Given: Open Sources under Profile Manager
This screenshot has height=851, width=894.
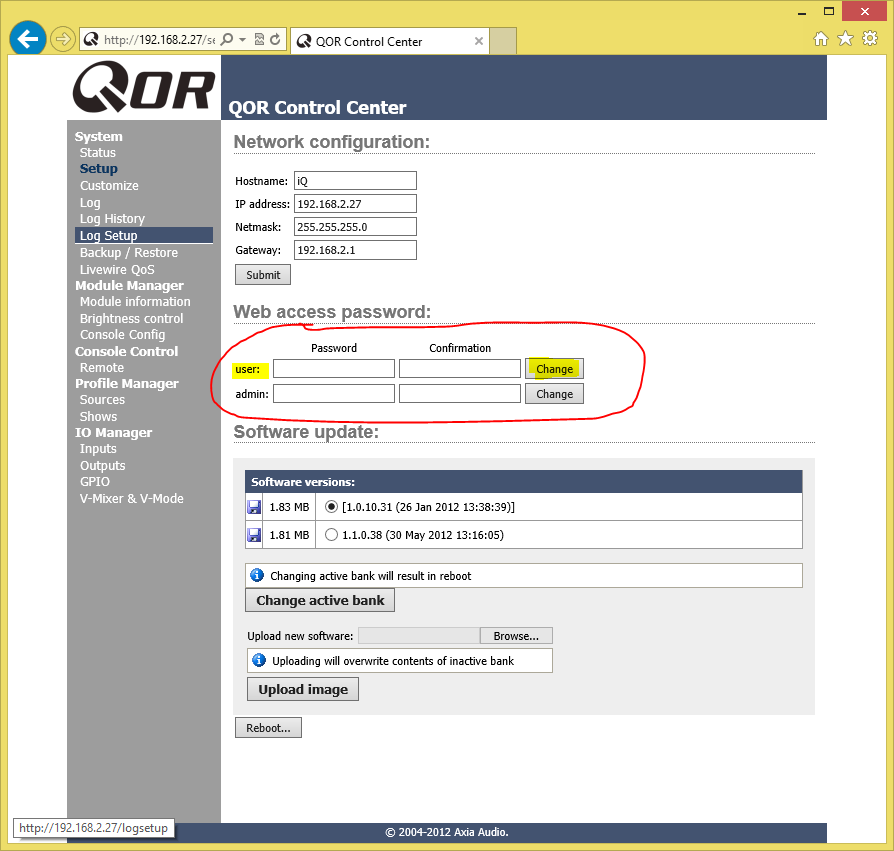Looking at the screenshot, I should click(102, 400).
